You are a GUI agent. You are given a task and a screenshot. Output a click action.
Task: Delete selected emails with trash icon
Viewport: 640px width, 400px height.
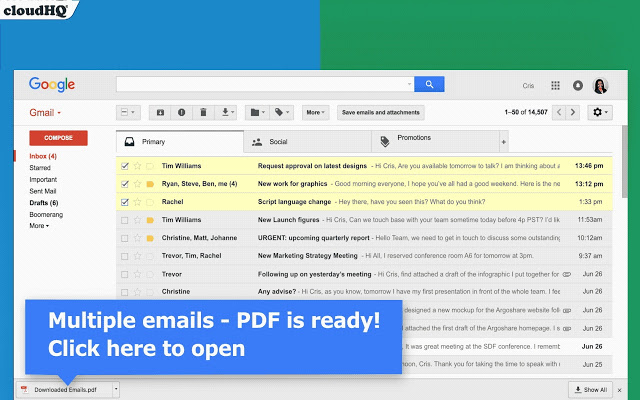click(x=203, y=112)
